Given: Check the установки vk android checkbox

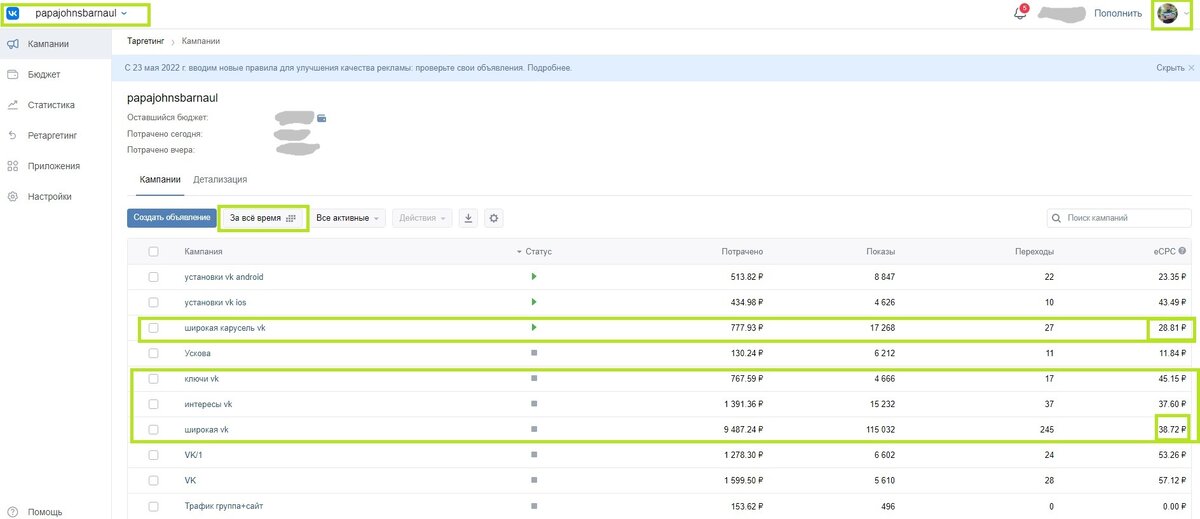Looking at the screenshot, I should coord(153,276).
